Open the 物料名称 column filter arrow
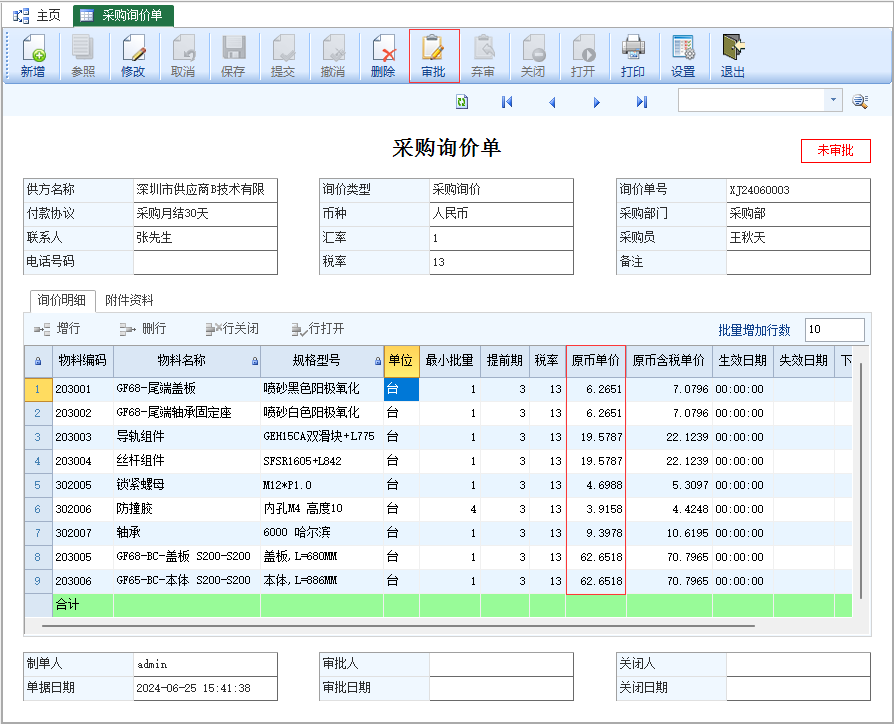The height and width of the screenshot is (724, 894). click(254, 361)
